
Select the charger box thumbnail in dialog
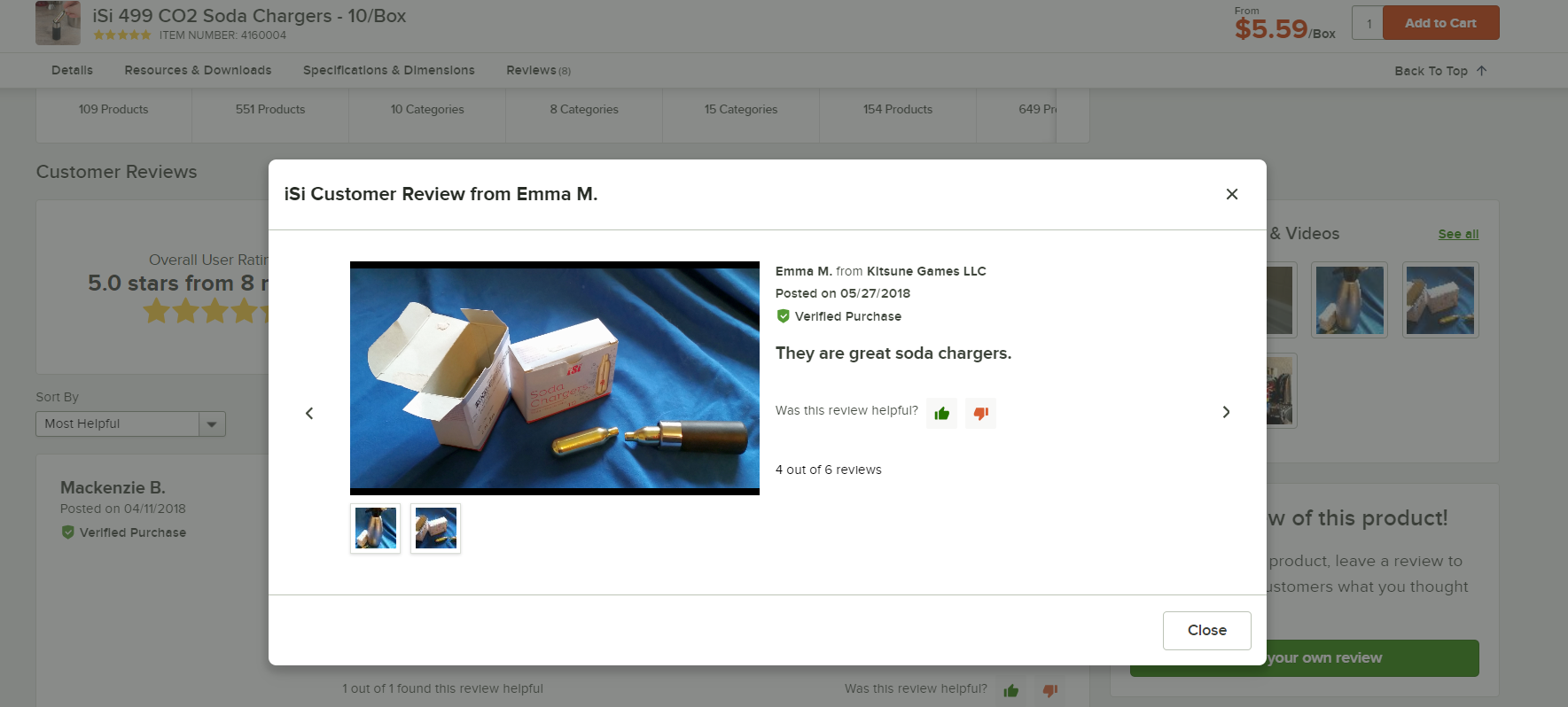click(x=435, y=528)
